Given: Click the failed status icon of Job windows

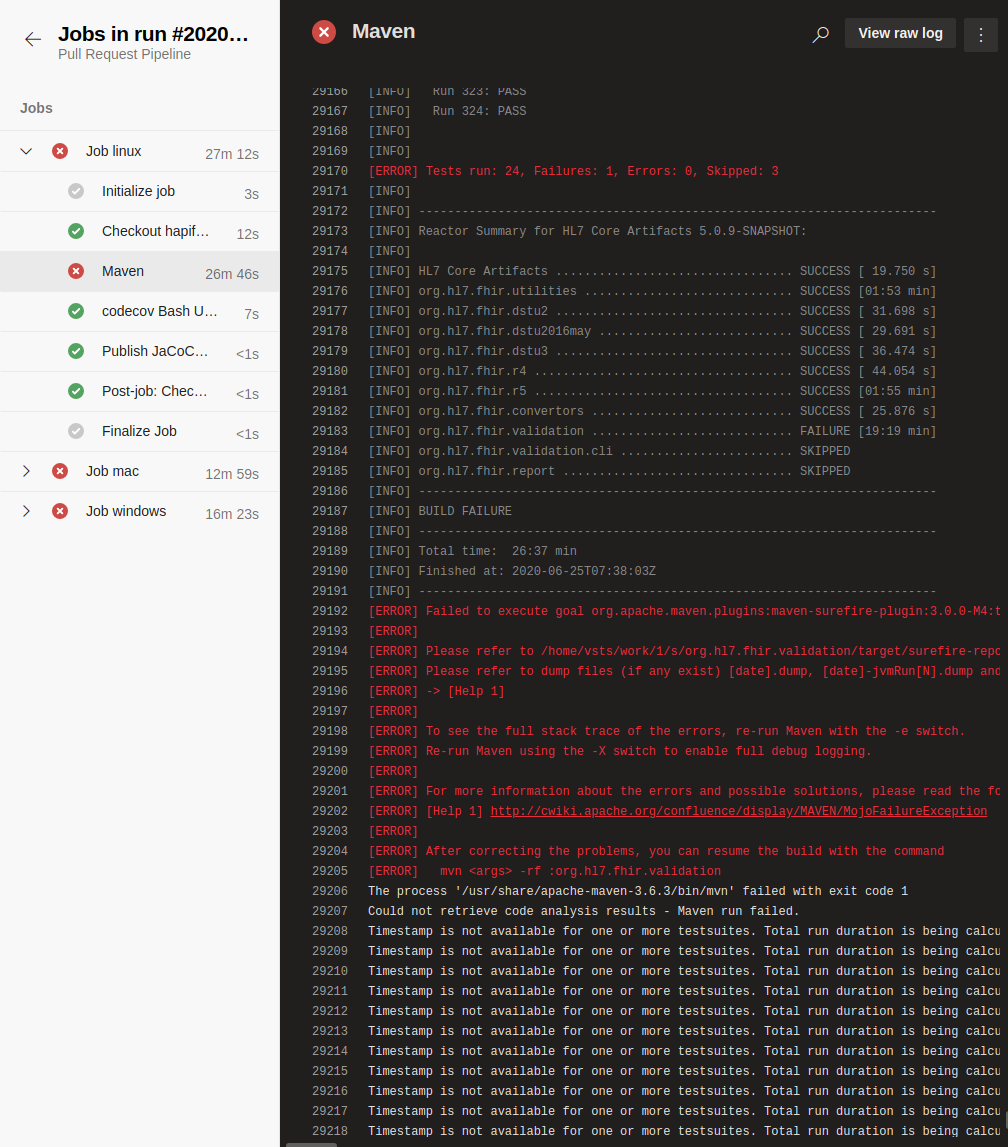Looking at the screenshot, I should coord(60,511).
